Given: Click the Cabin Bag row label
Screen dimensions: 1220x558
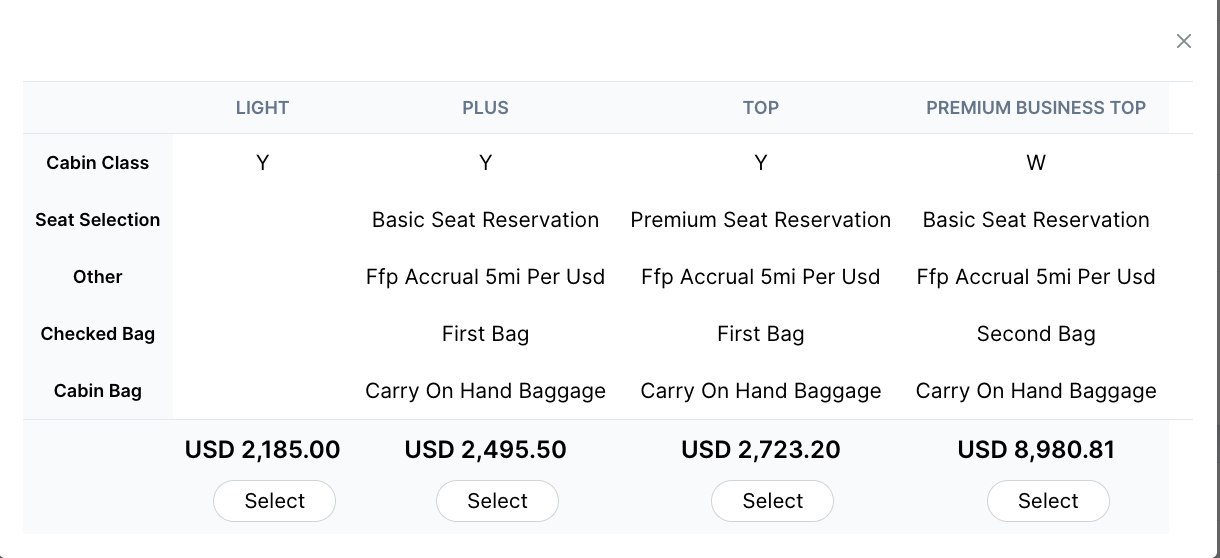Looking at the screenshot, I should click(98, 391).
